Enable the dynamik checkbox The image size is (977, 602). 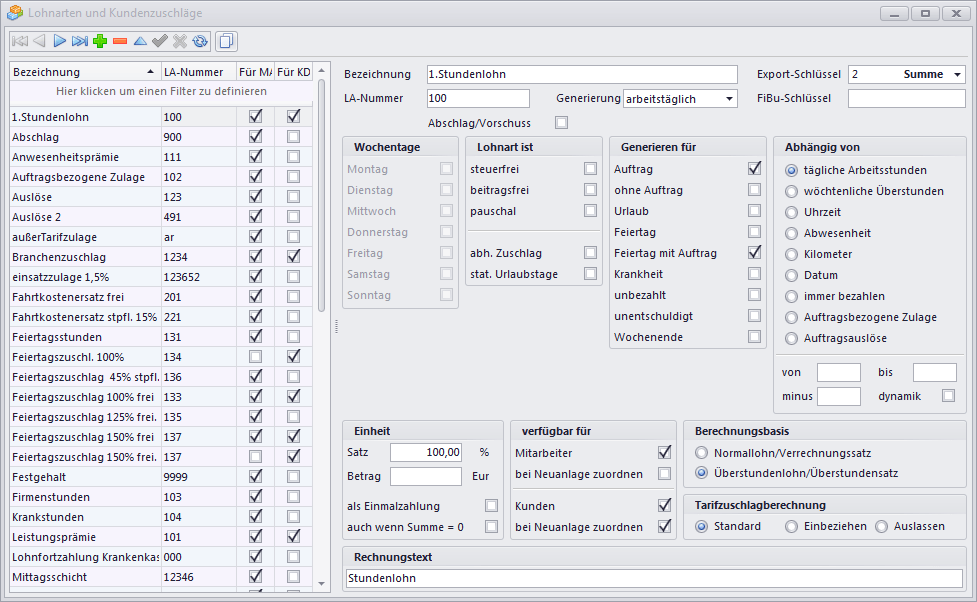(x=948, y=396)
